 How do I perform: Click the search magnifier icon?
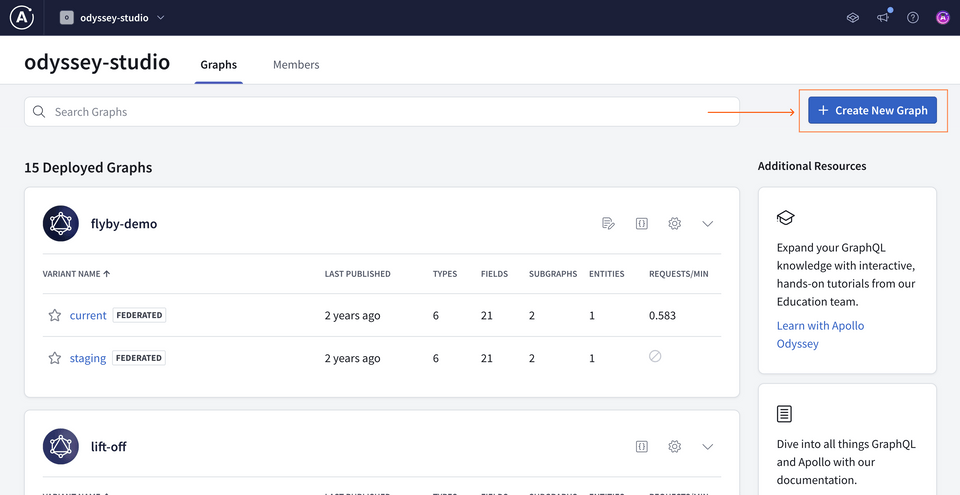(39, 111)
